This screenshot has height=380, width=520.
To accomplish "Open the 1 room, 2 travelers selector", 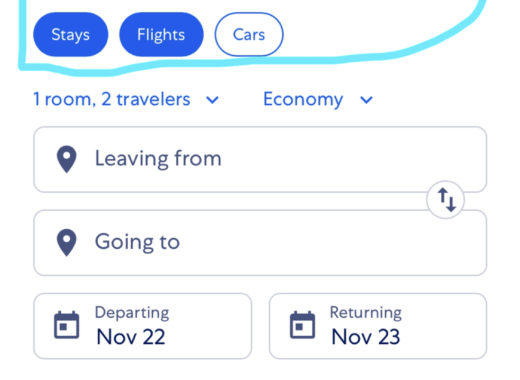I will pos(126,99).
